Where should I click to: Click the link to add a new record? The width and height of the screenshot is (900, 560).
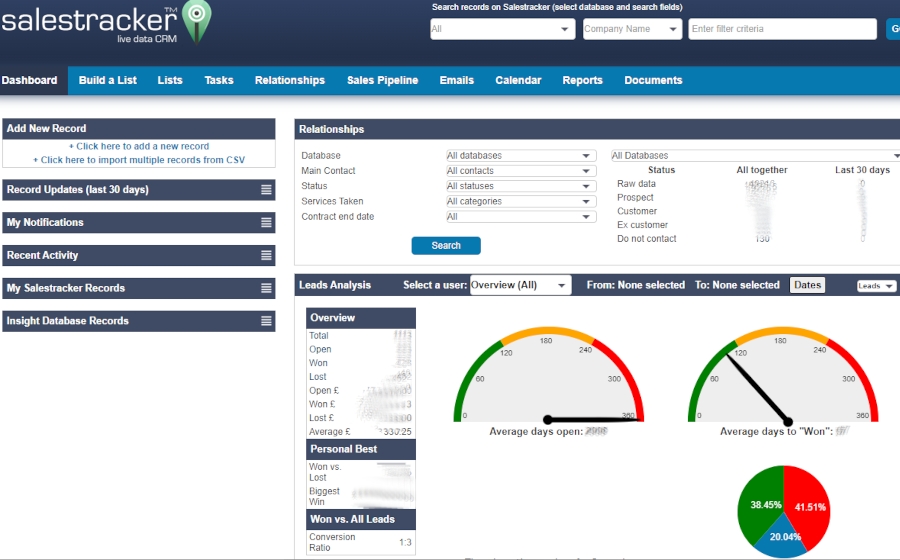[x=139, y=146]
